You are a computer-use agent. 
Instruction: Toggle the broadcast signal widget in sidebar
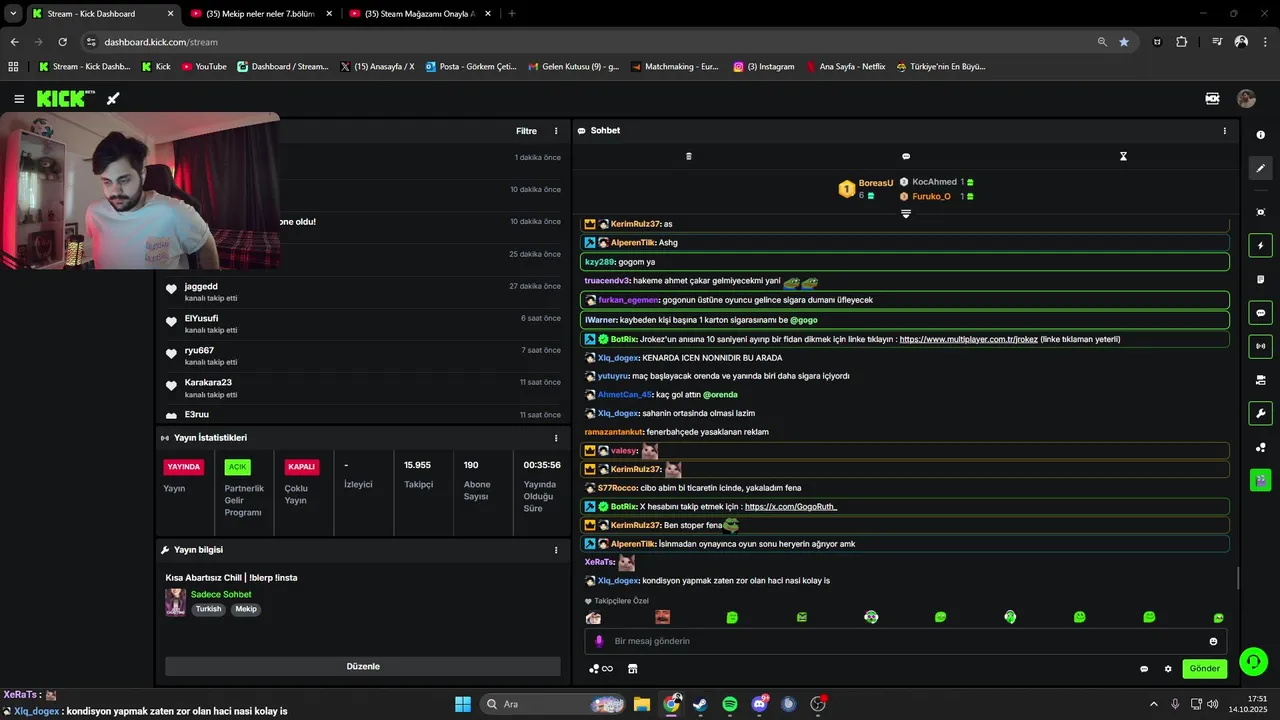1260,346
